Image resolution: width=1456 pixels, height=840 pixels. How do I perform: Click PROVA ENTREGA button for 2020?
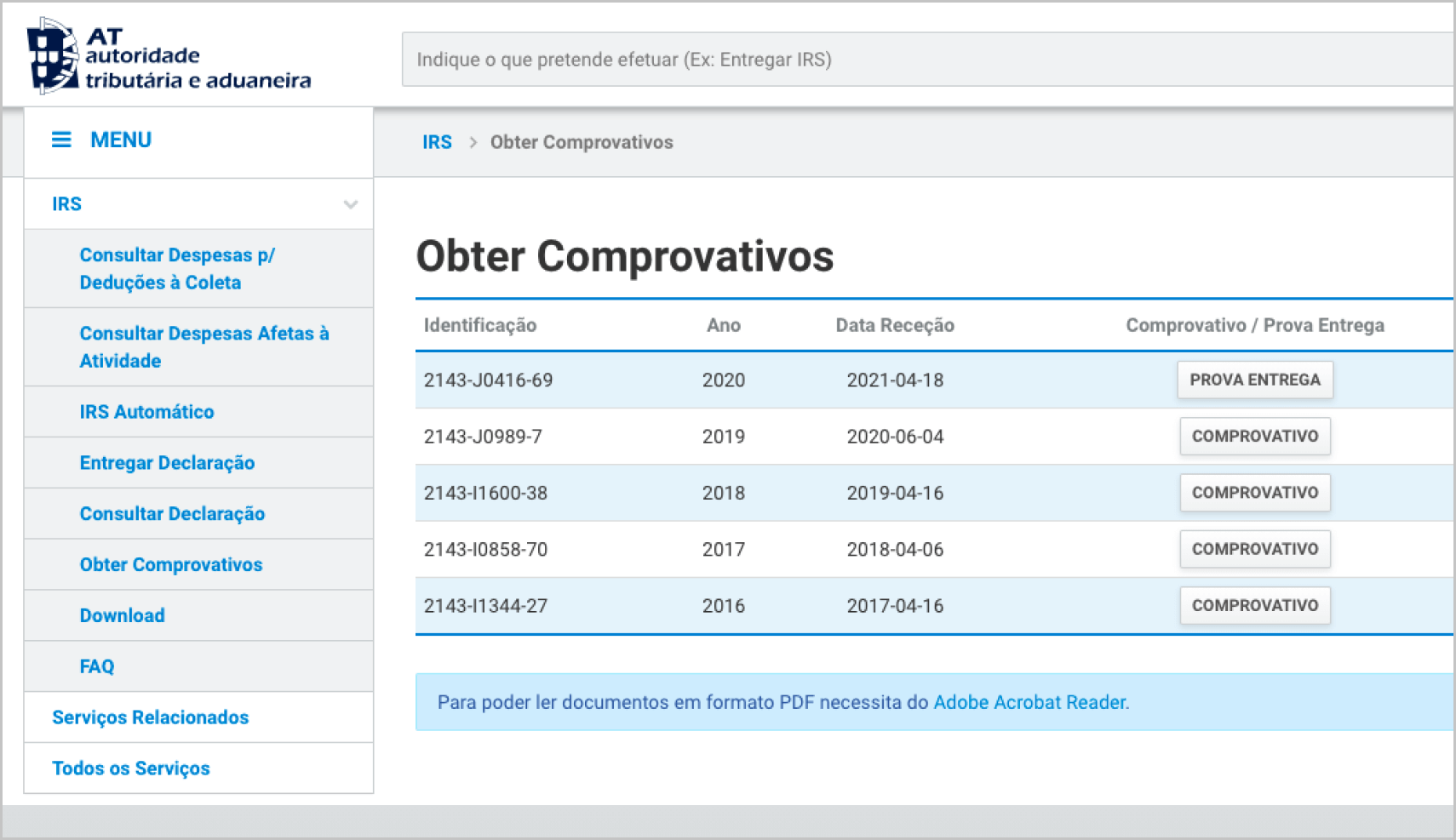tap(1254, 380)
